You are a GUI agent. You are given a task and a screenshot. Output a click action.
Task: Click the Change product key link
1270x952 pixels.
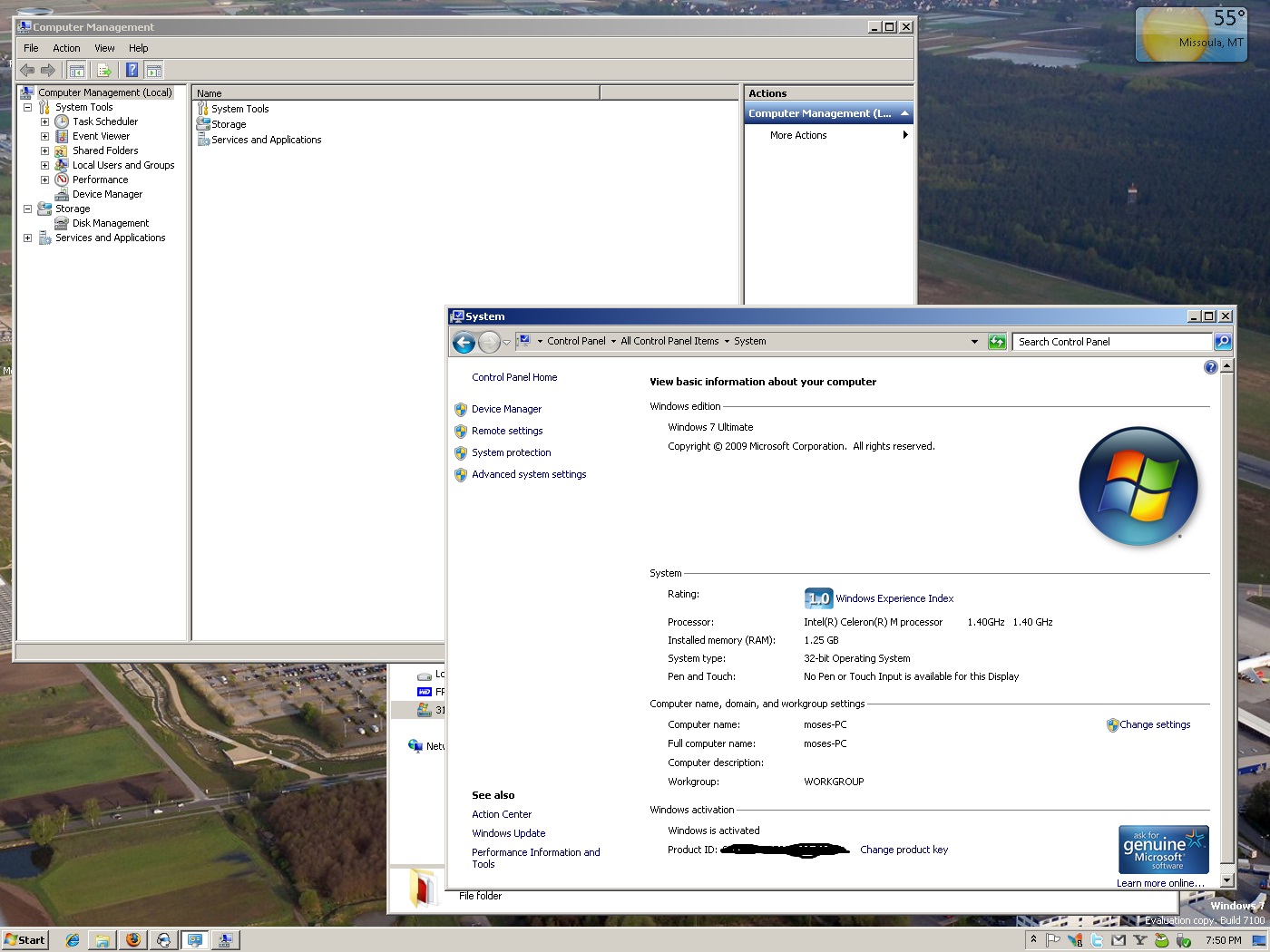coord(904,850)
